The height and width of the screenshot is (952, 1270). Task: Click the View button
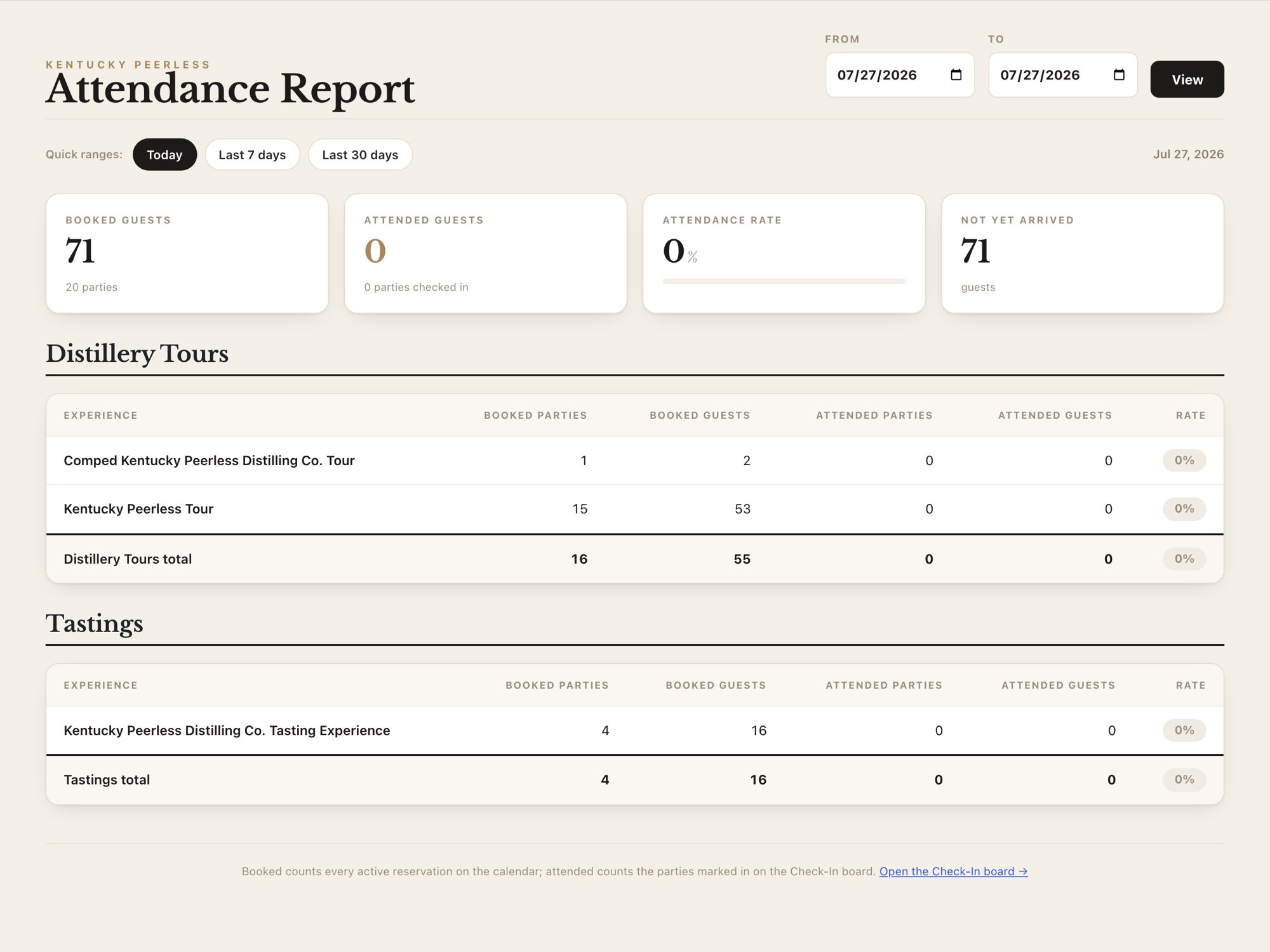[1187, 79]
